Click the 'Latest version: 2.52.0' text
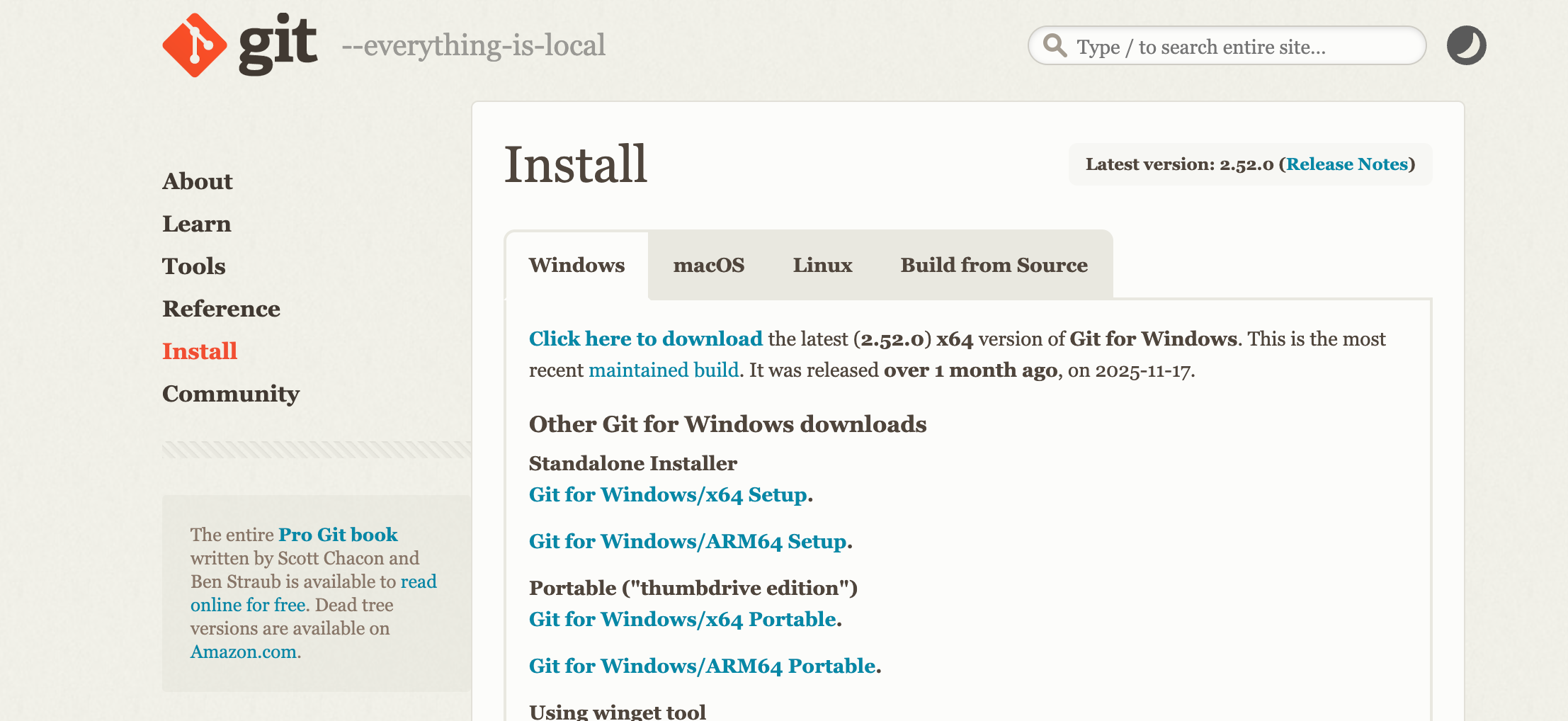This screenshot has width=1568, height=721. point(1180,164)
